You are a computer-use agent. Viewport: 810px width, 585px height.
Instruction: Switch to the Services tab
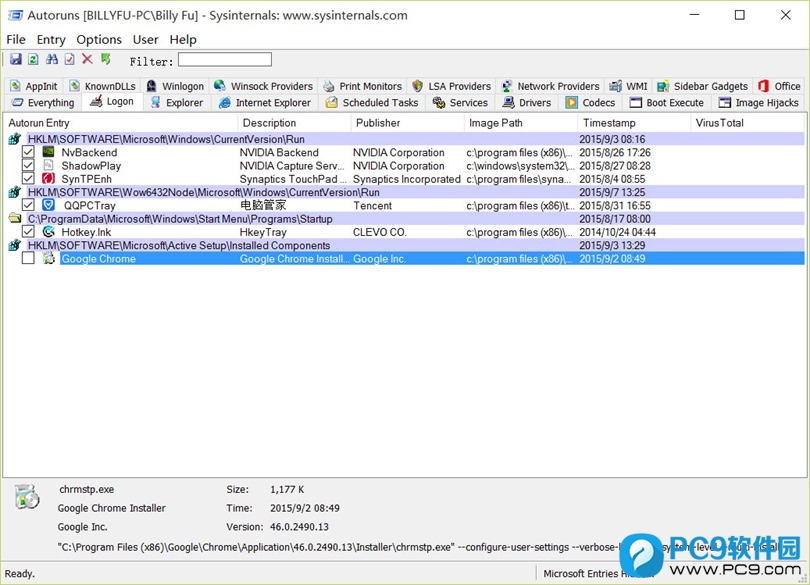pos(461,103)
